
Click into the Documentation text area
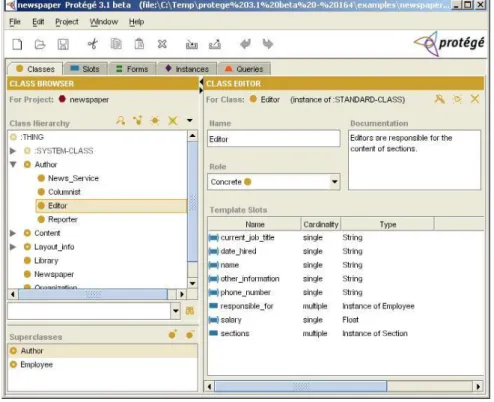(x=414, y=160)
